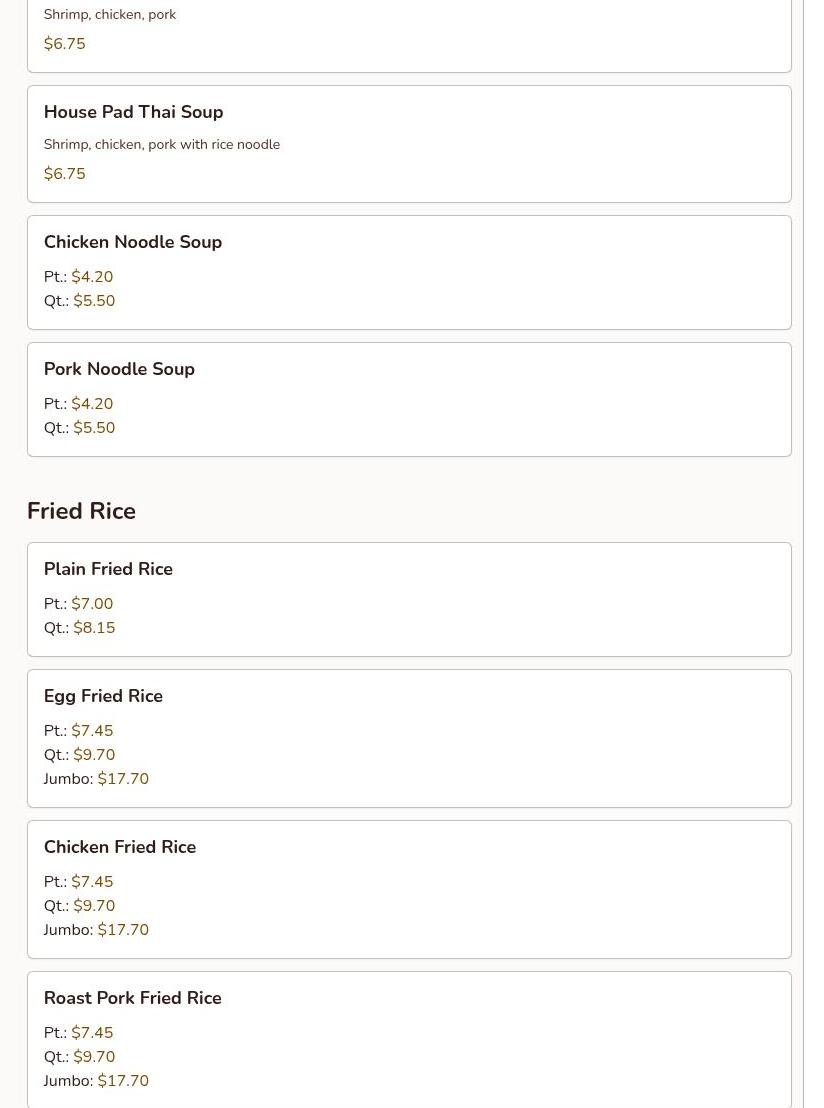The height and width of the screenshot is (1108, 824).
Task: Open Roast Pork Fried Rice item
Action: tap(133, 998)
